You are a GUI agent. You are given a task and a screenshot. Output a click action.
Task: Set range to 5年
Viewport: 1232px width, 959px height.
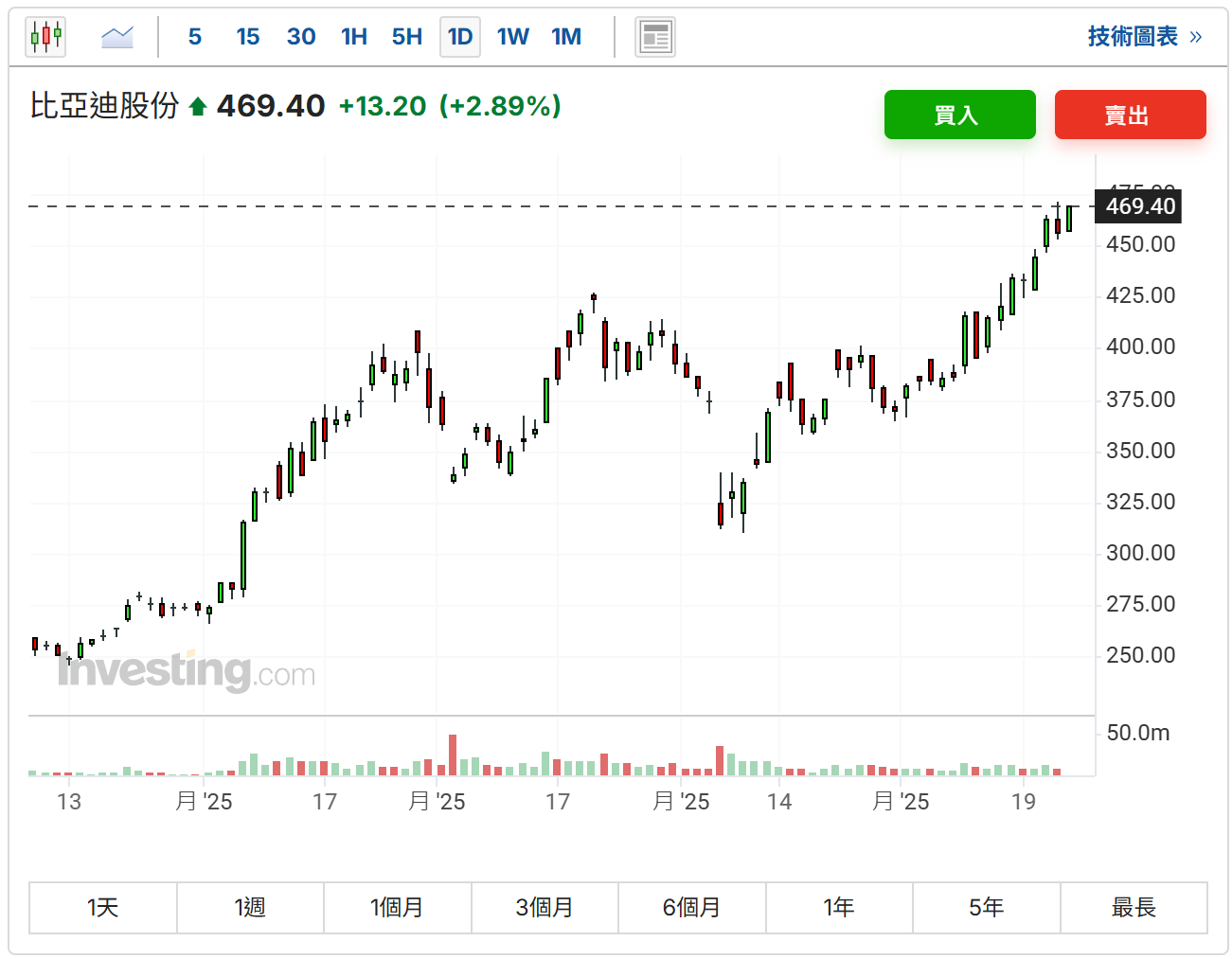987,908
